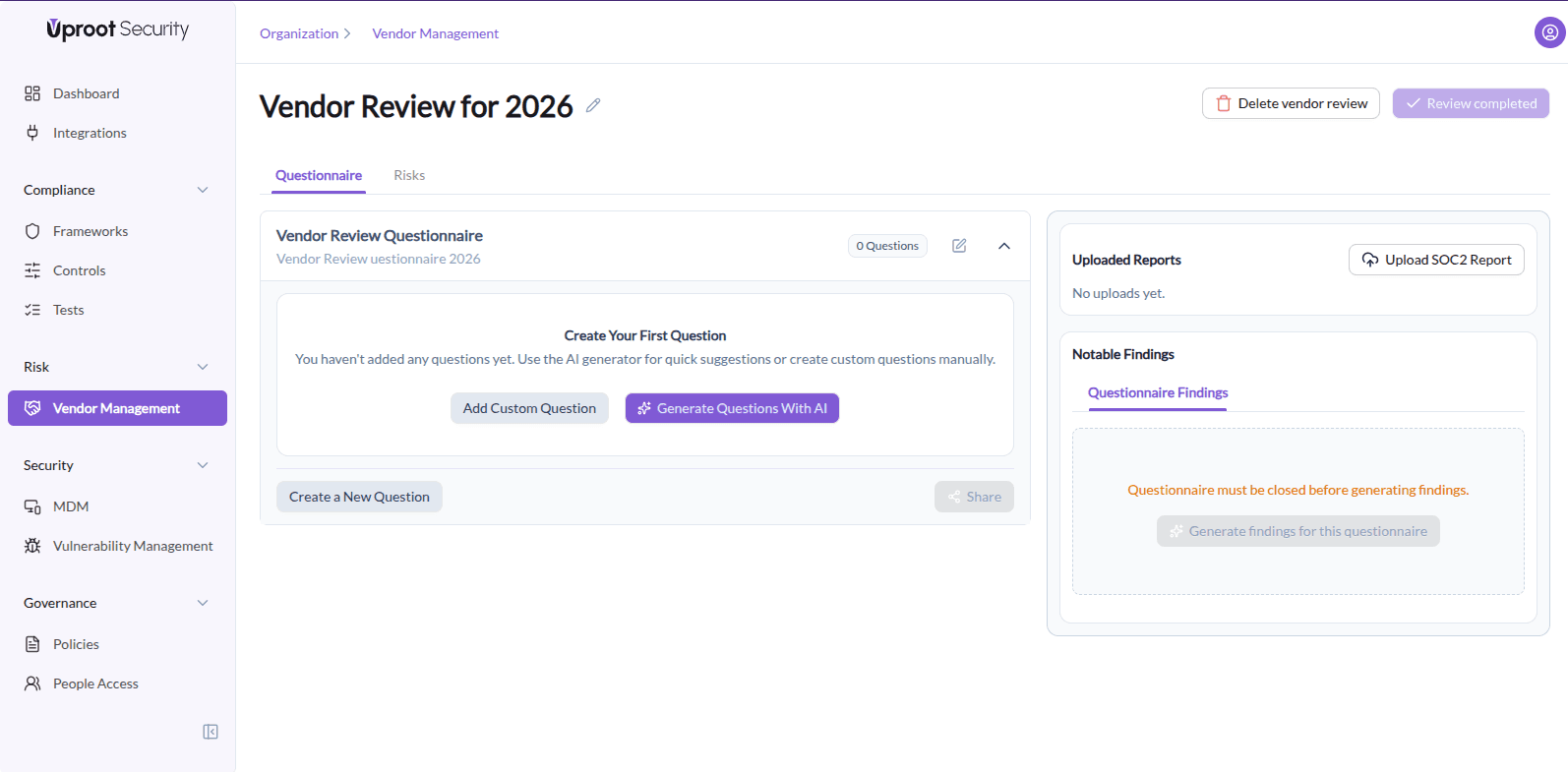The height and width of the screenshot is (772, 1568).
Task: Click the pencil icon beside the review title
Action: click(593, 105)
